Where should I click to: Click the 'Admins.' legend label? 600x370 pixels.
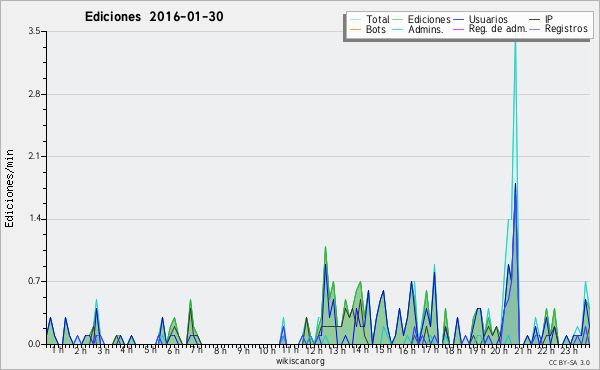pos(426,29)
